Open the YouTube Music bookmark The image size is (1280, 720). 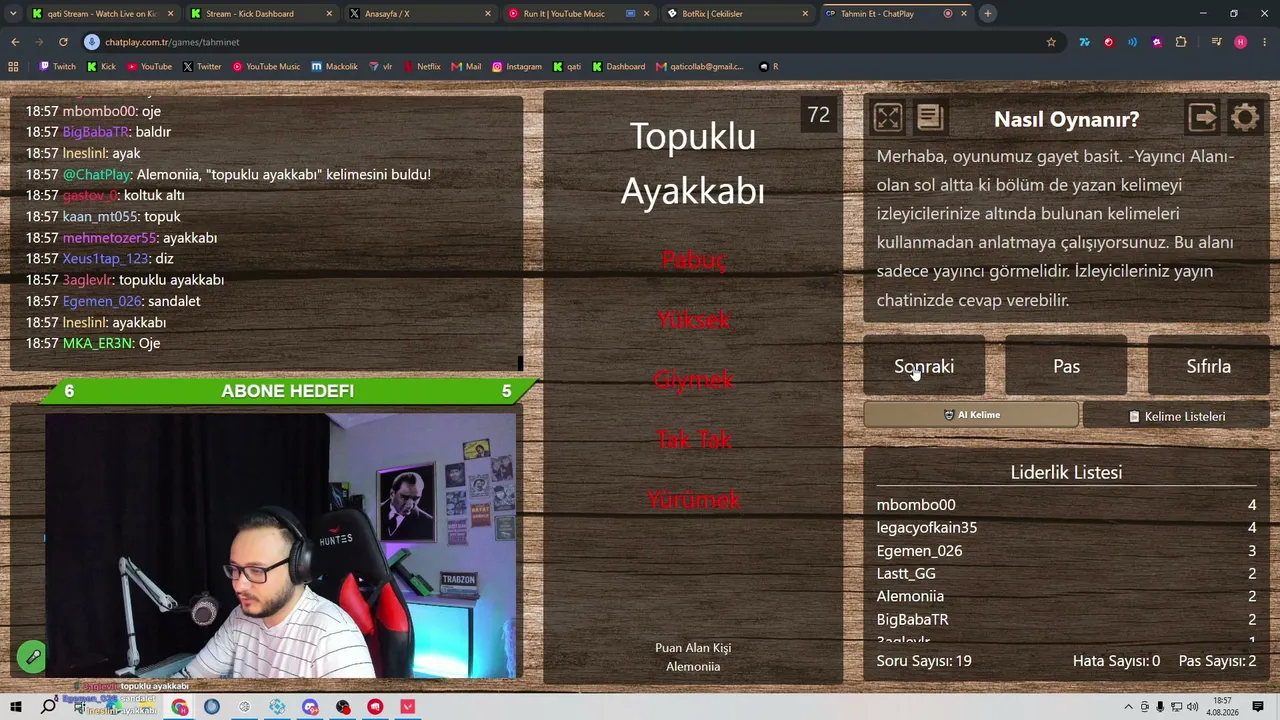266,66
